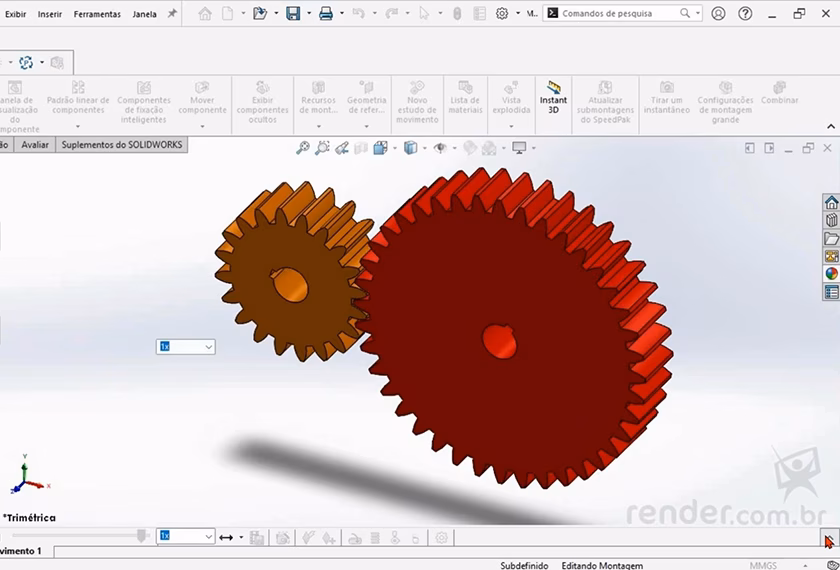The width and height of the screenshot is (840, 570).
Task: Switch to Suplementos do SOLIDWORKS tab
Action: pyautogui.click(x=122, y=145)
